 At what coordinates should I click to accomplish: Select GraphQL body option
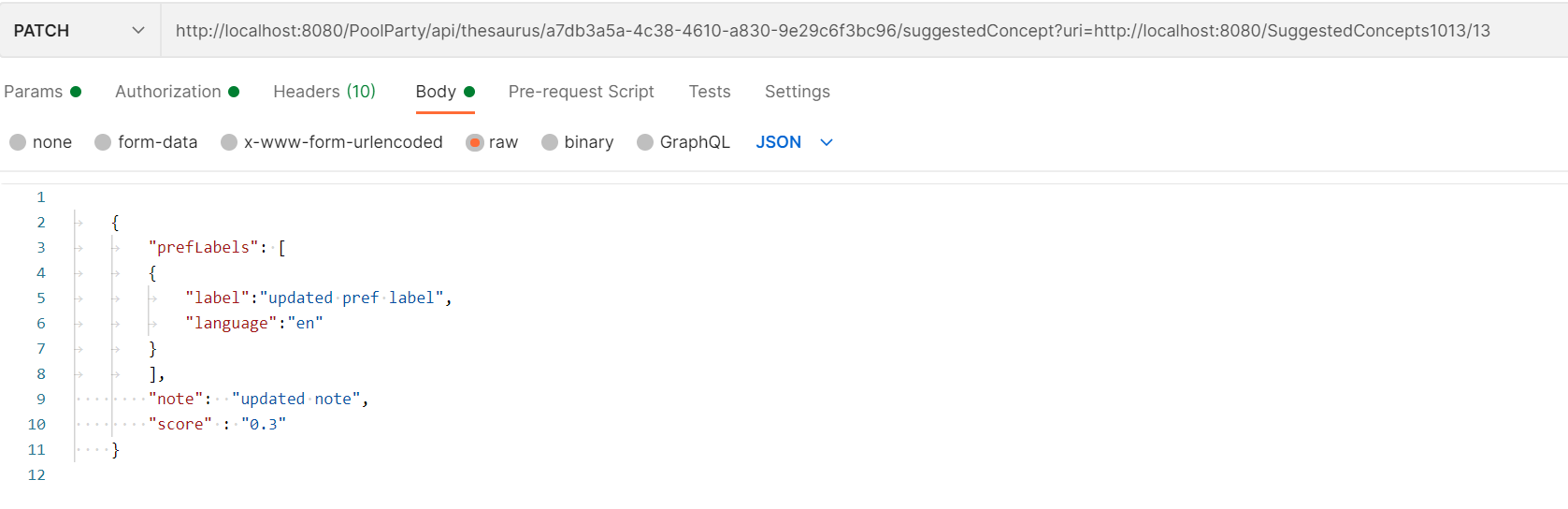pyautogui.click(x=645, y=142)
